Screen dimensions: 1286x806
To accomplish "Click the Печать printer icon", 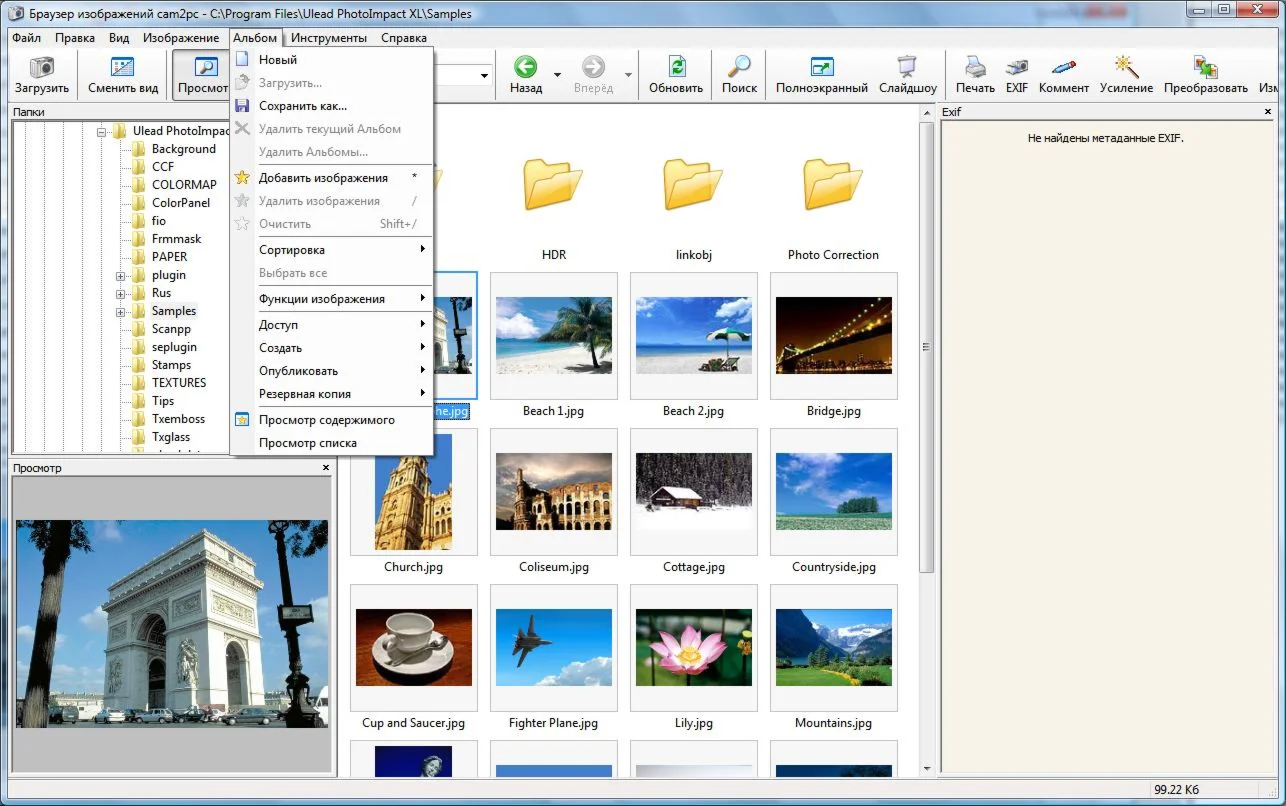I will coord(975,68).
